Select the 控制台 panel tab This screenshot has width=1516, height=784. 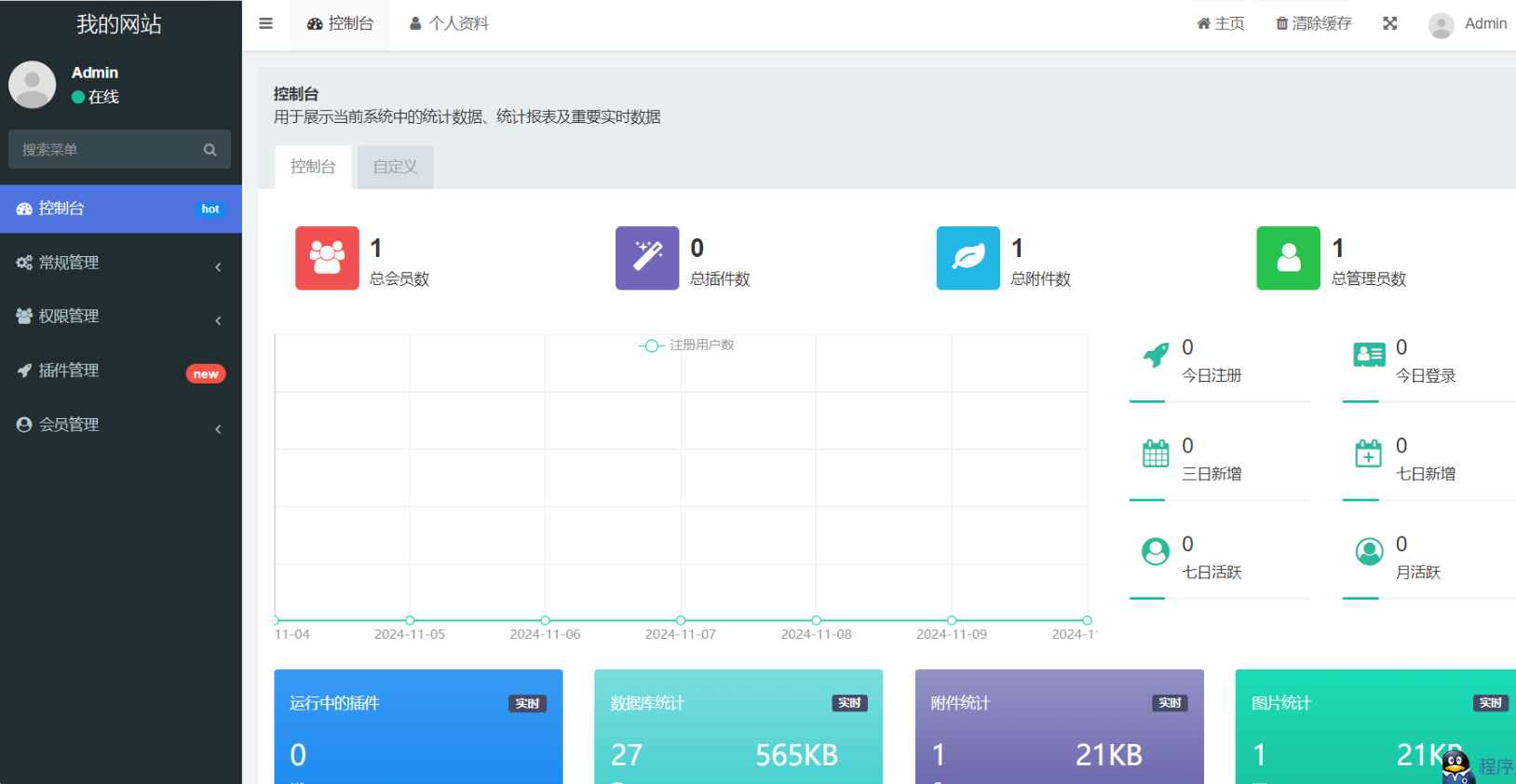pyautogui.click(x=313, y=167)
